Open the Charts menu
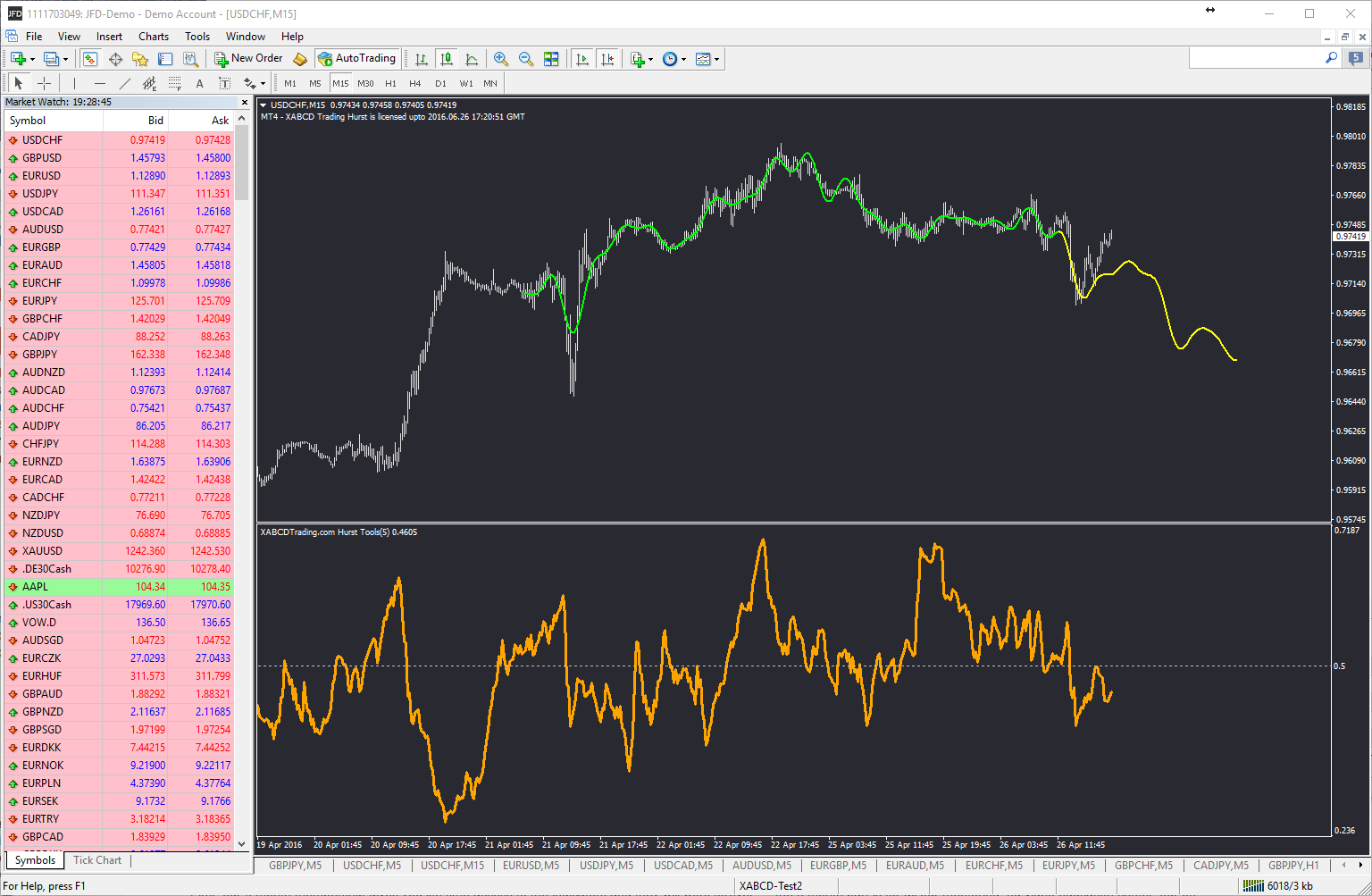 (154, 37)
